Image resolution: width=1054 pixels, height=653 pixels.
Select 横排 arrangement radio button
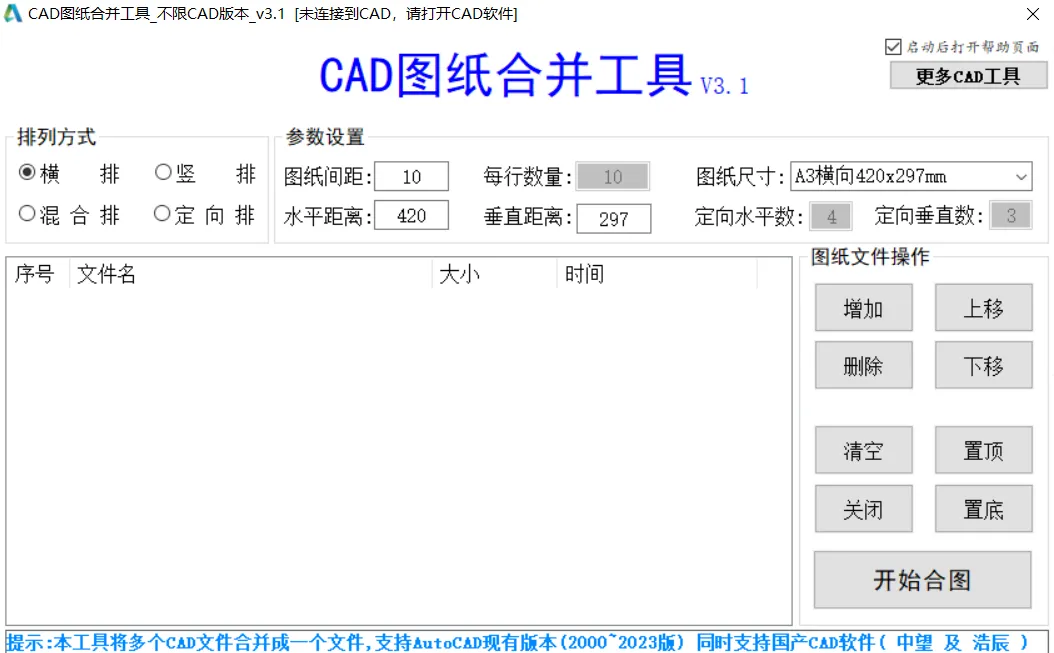27,173
